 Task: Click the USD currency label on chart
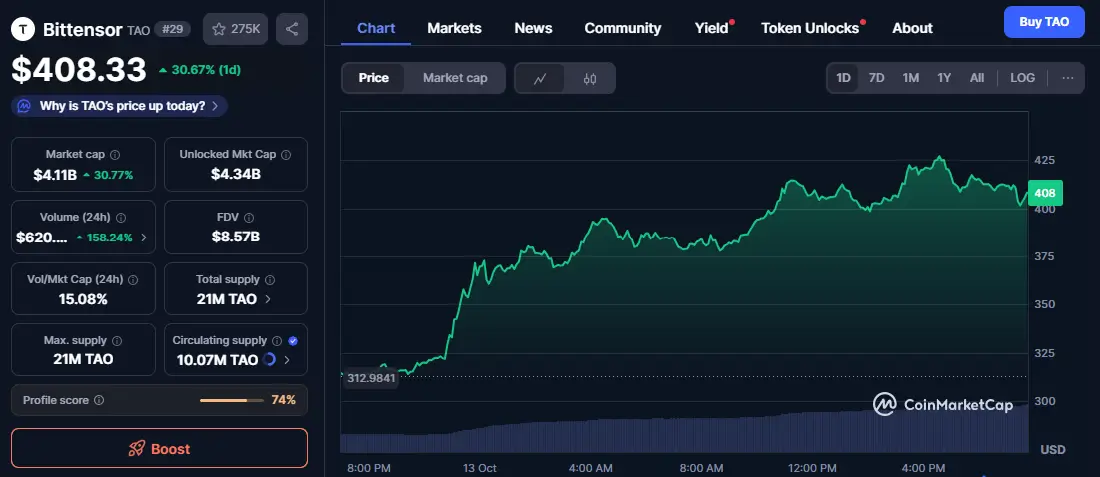coord(1052,449)
